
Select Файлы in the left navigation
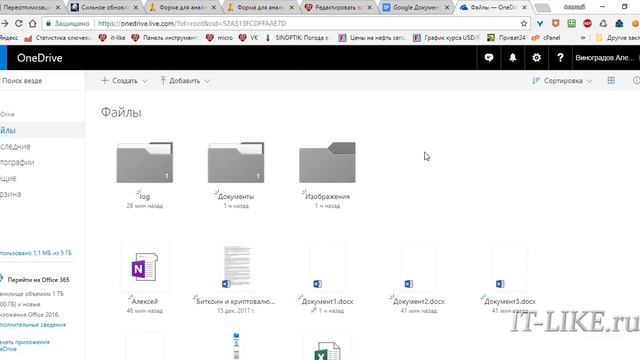(x=41, y=131)
